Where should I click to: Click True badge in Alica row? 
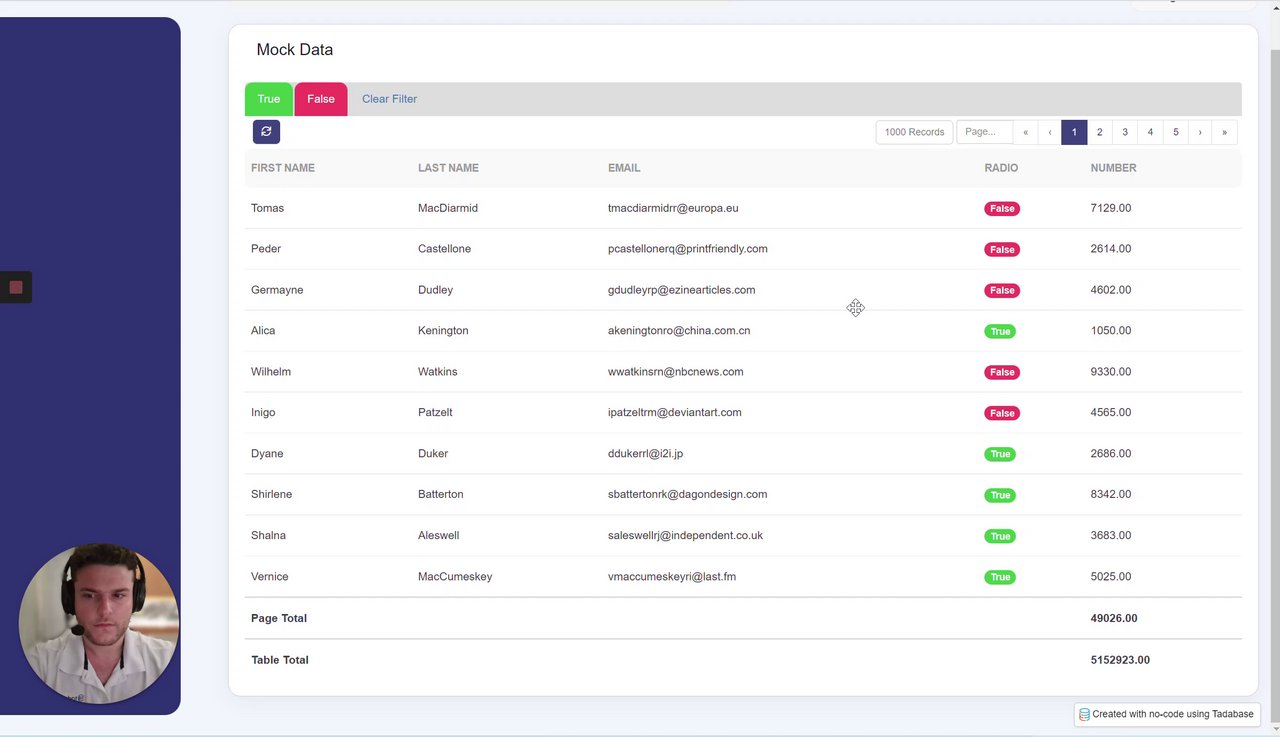(1000, 331)
